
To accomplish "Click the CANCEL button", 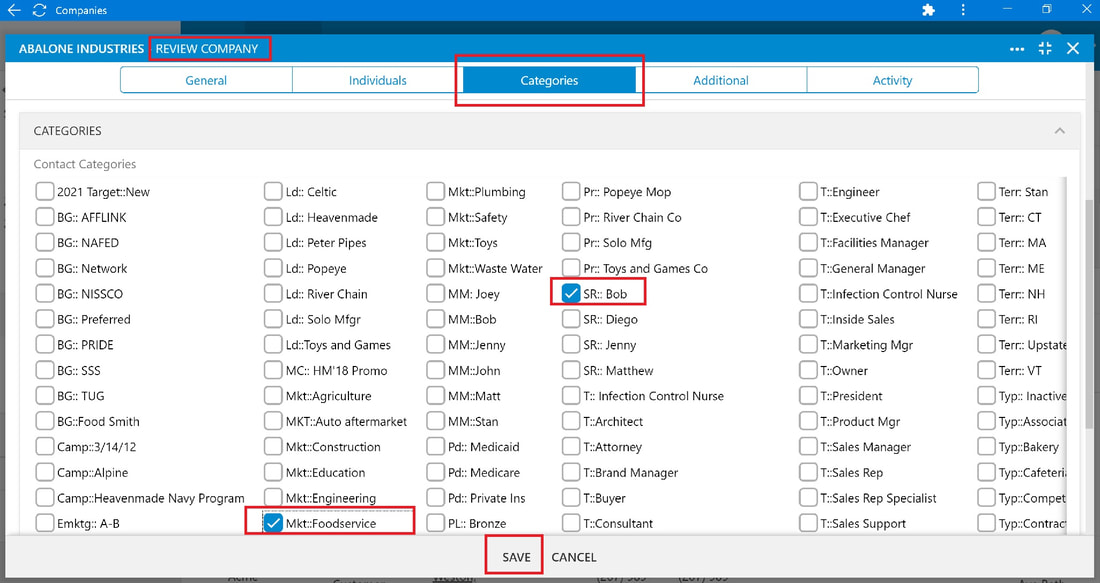I will pyautogui.click(x=574, y=557).
